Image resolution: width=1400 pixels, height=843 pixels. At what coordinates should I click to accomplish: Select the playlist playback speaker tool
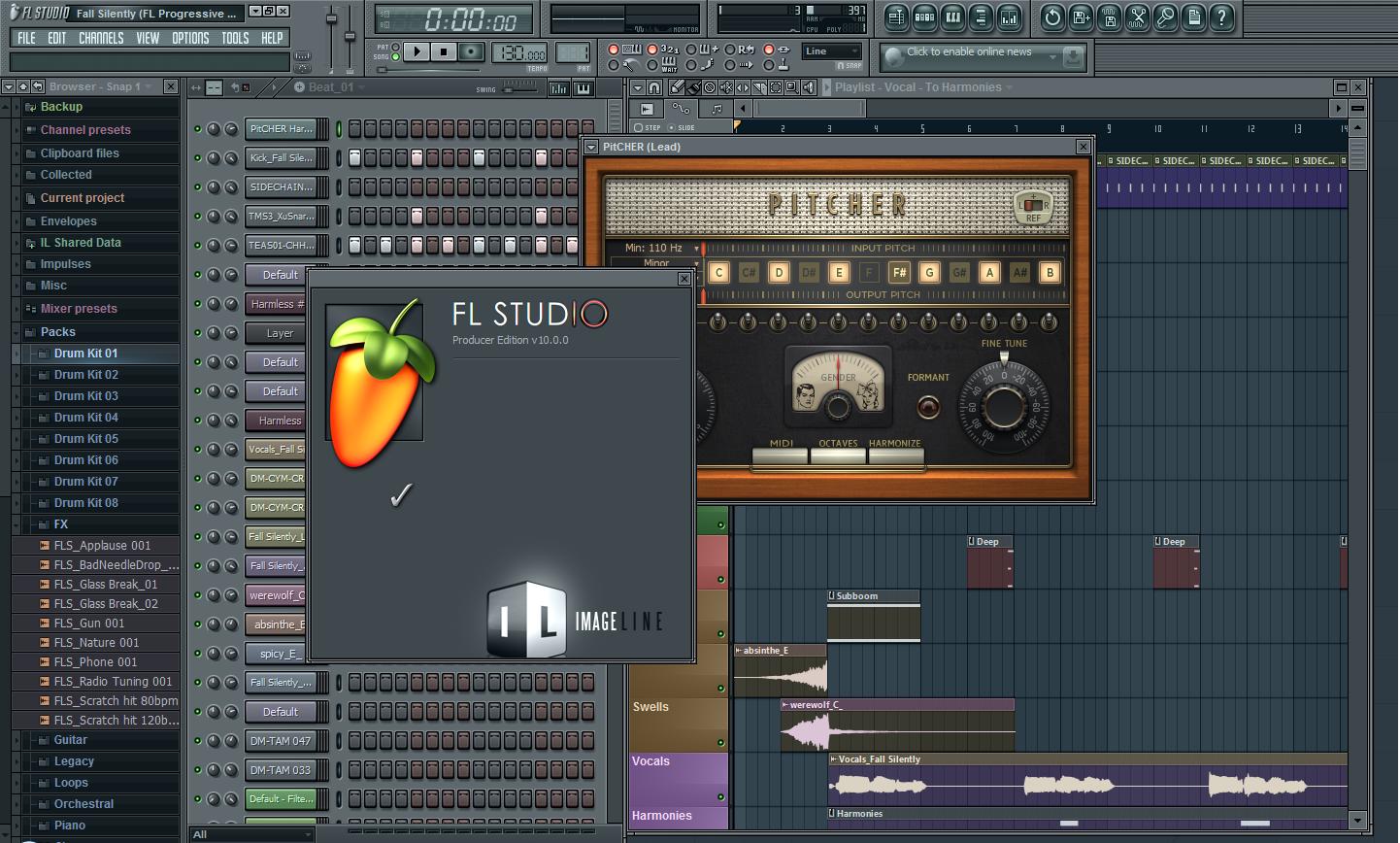pos(809,87)
